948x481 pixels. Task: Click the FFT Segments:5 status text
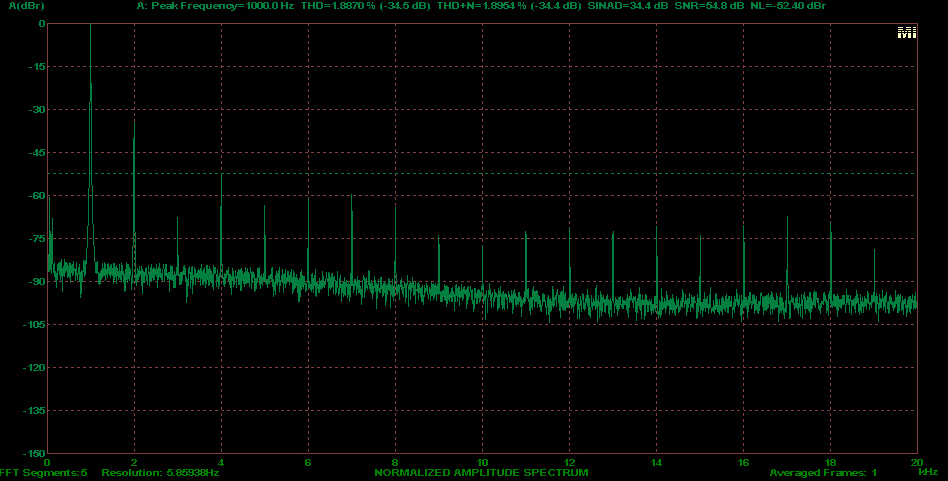43,473
